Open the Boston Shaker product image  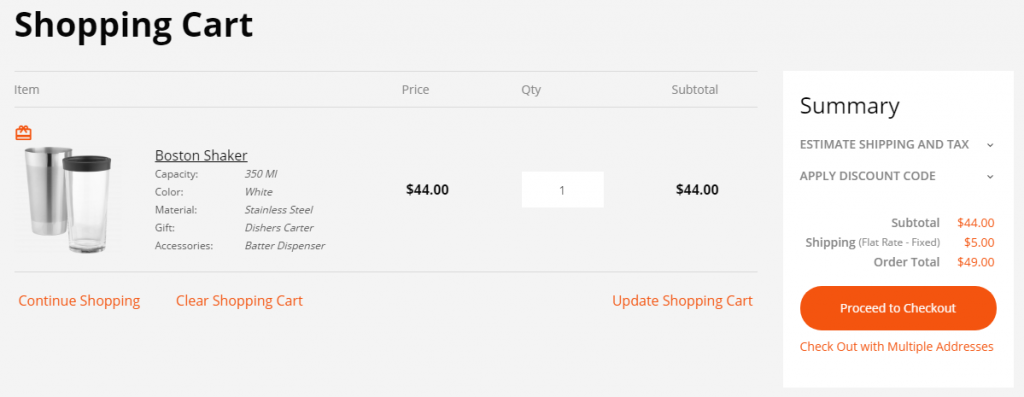pos(68,200)
